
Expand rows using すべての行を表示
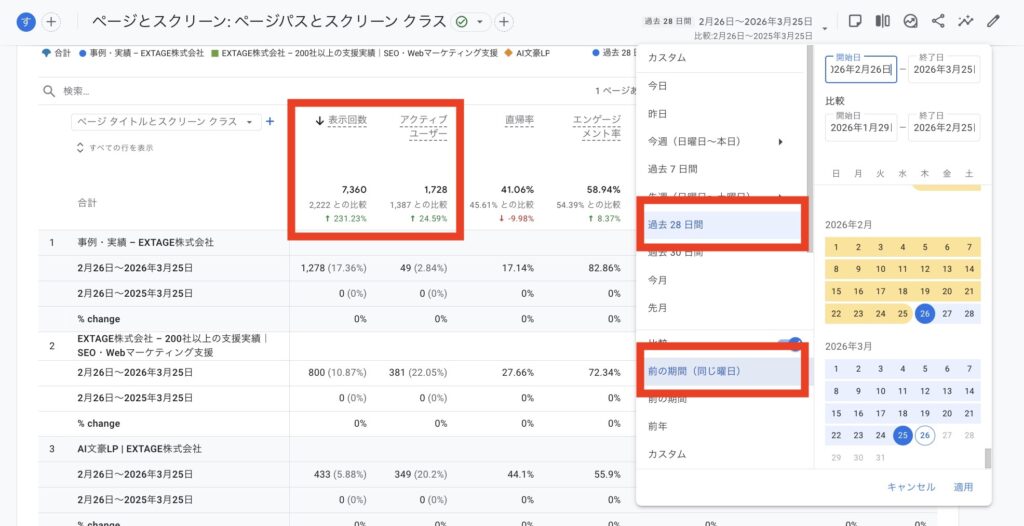115,148
